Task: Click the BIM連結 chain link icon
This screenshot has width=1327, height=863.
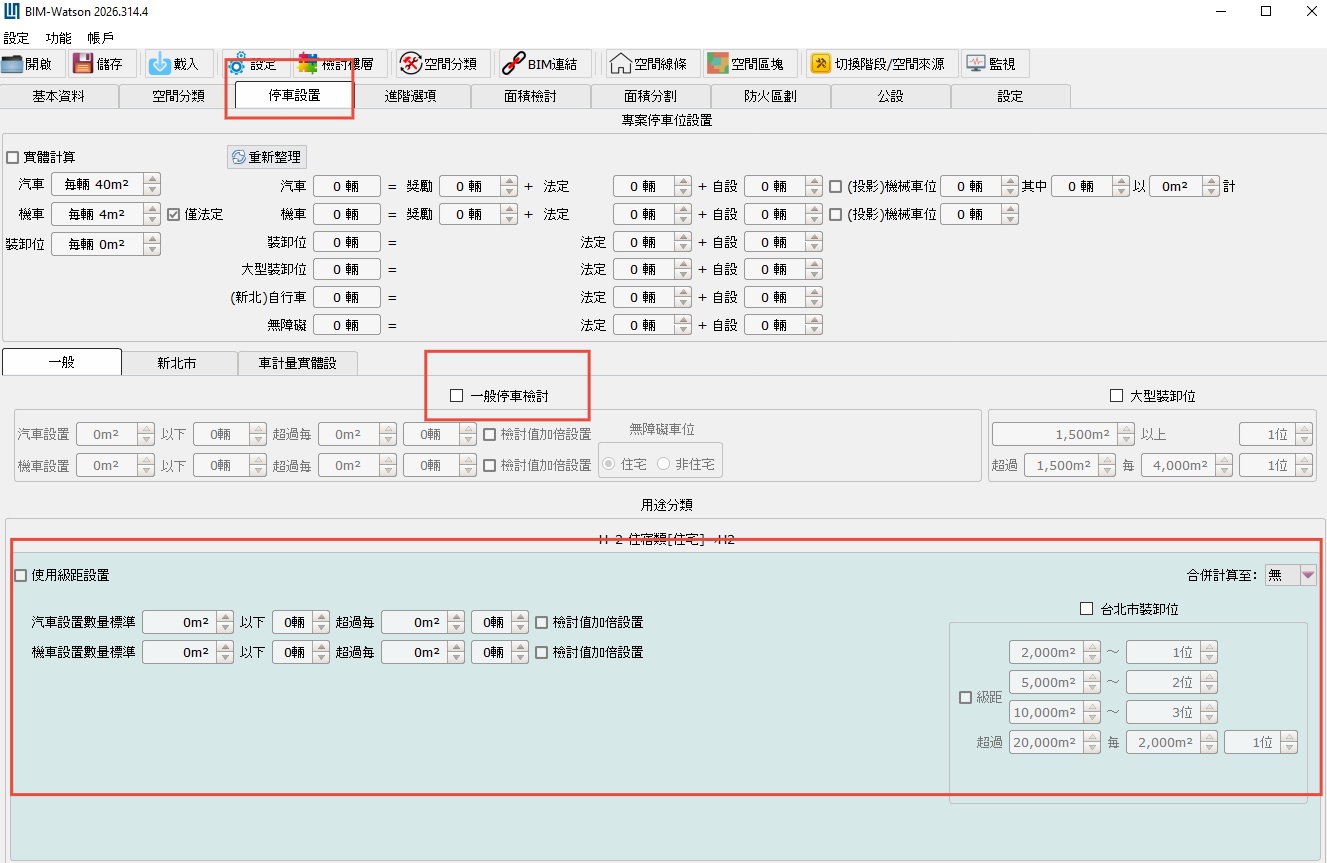Action: tap(513, 64)
